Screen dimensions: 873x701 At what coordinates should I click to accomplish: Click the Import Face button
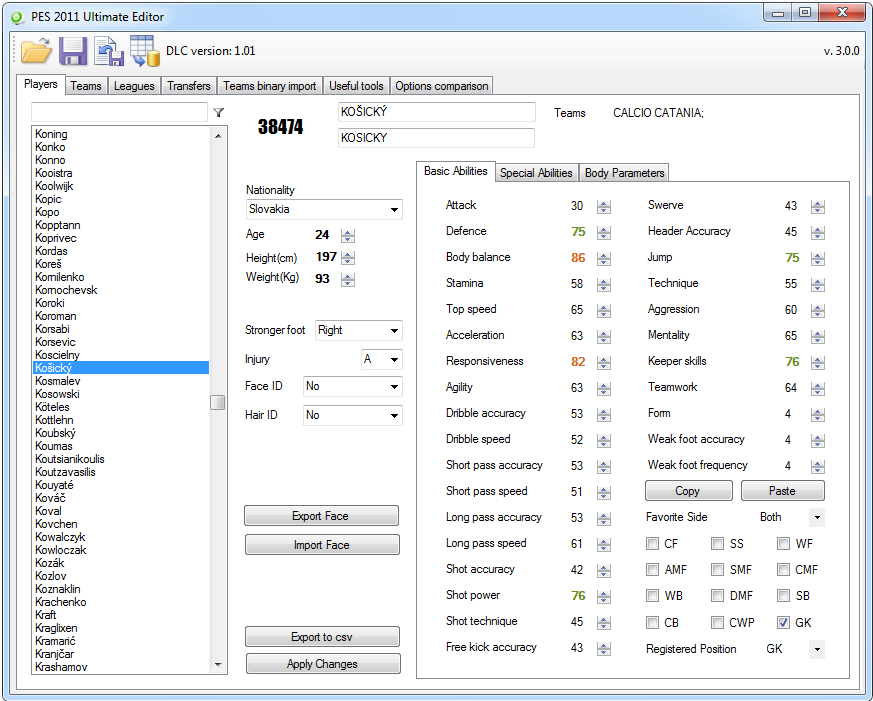[x=322, y=545]
